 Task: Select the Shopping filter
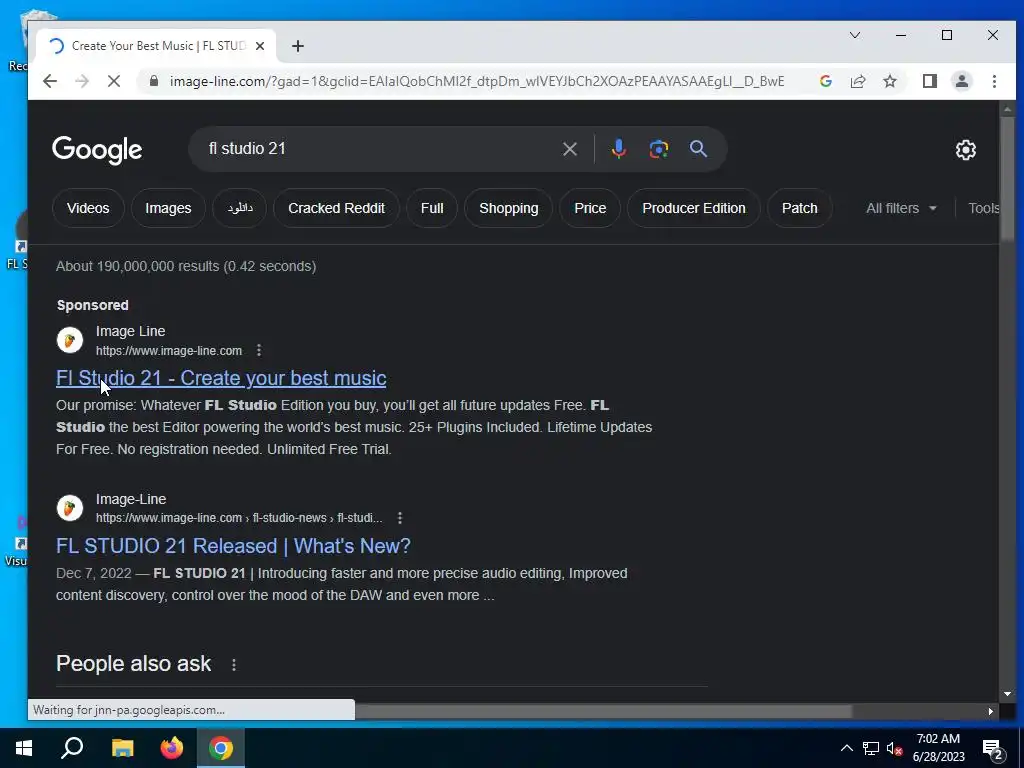509,208
